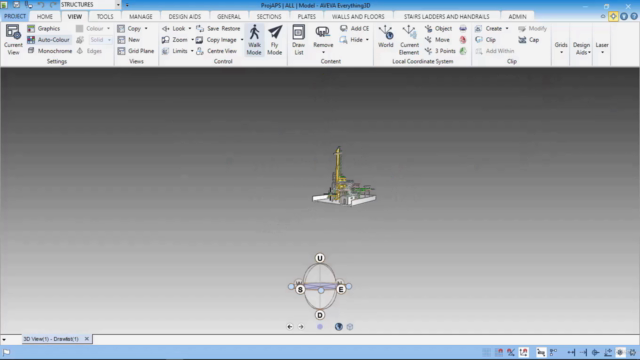Click the Cap clip button
This screenshot has width=640, height=360.
529,40
